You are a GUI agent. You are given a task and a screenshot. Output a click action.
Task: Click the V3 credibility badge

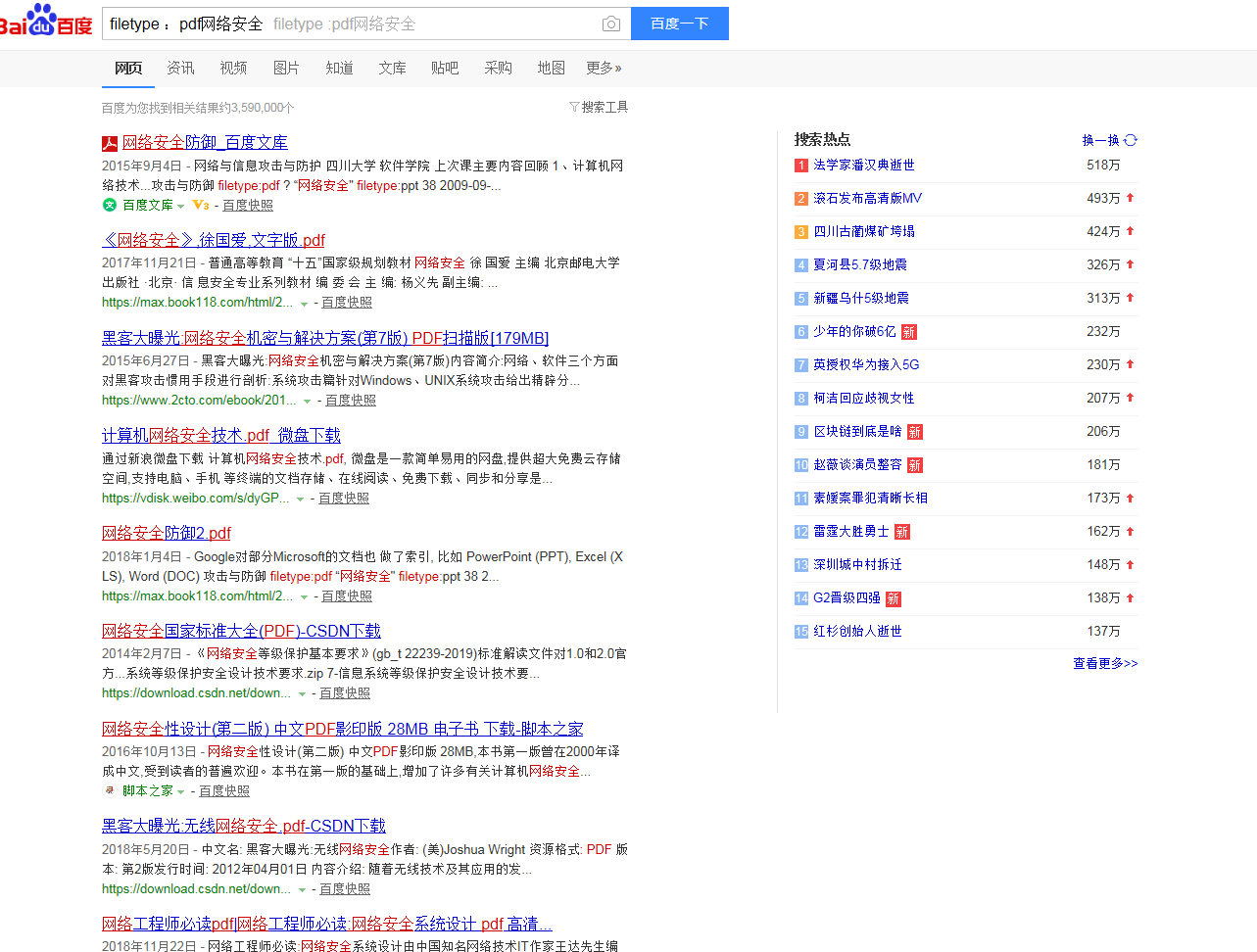[x=200, y=205]
